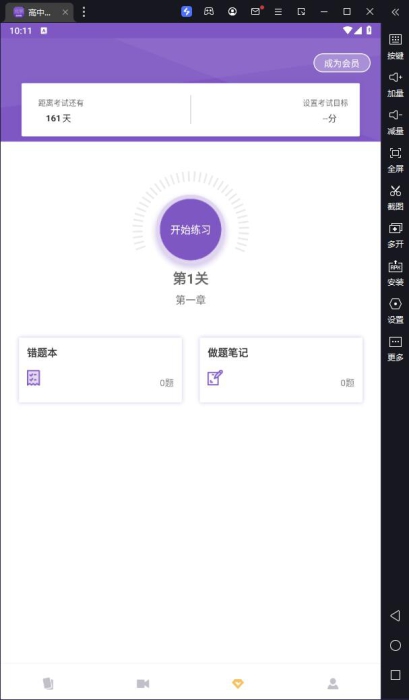Open the mail messages icon with red dot
Screen dimensions: 409x700
point(256,11)
